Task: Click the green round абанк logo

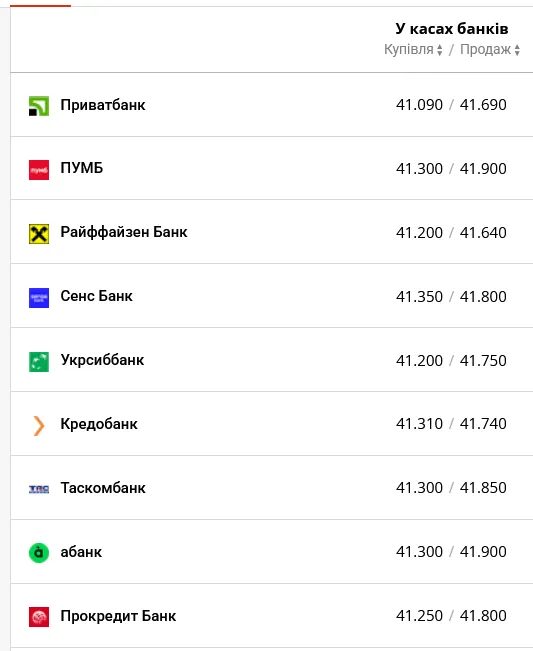Action: [x=39, y=553]
